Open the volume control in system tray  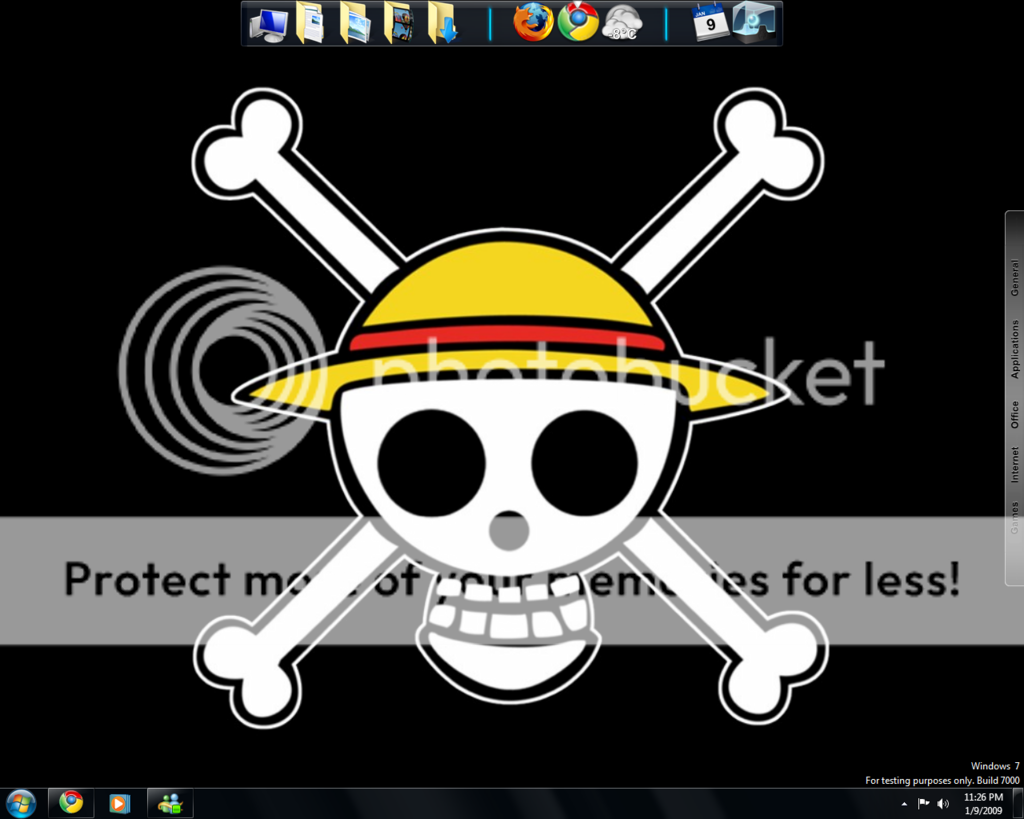click(943, 804)
